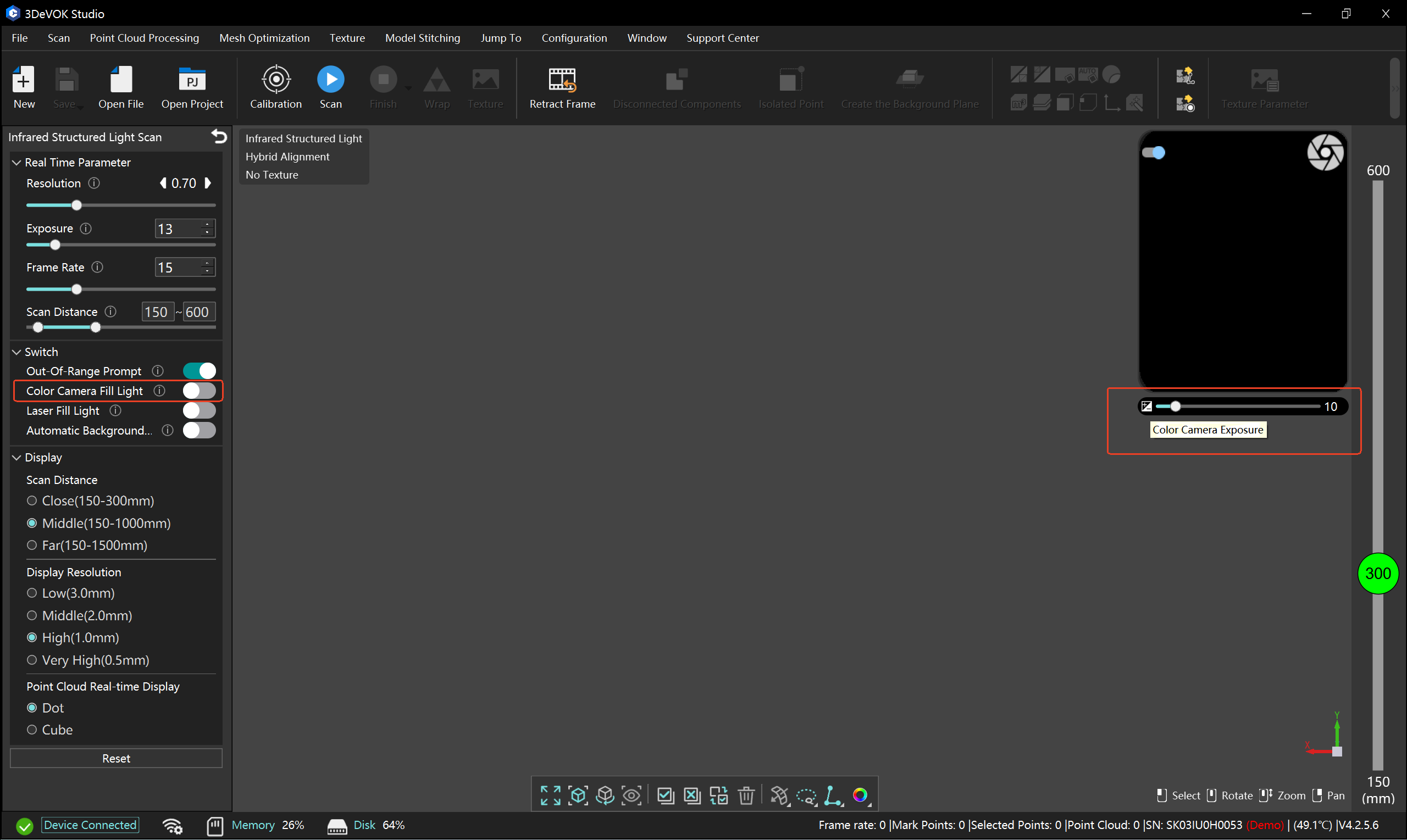Click Device Connected status label
1407x840 pixels.
(x=90, y=825)
